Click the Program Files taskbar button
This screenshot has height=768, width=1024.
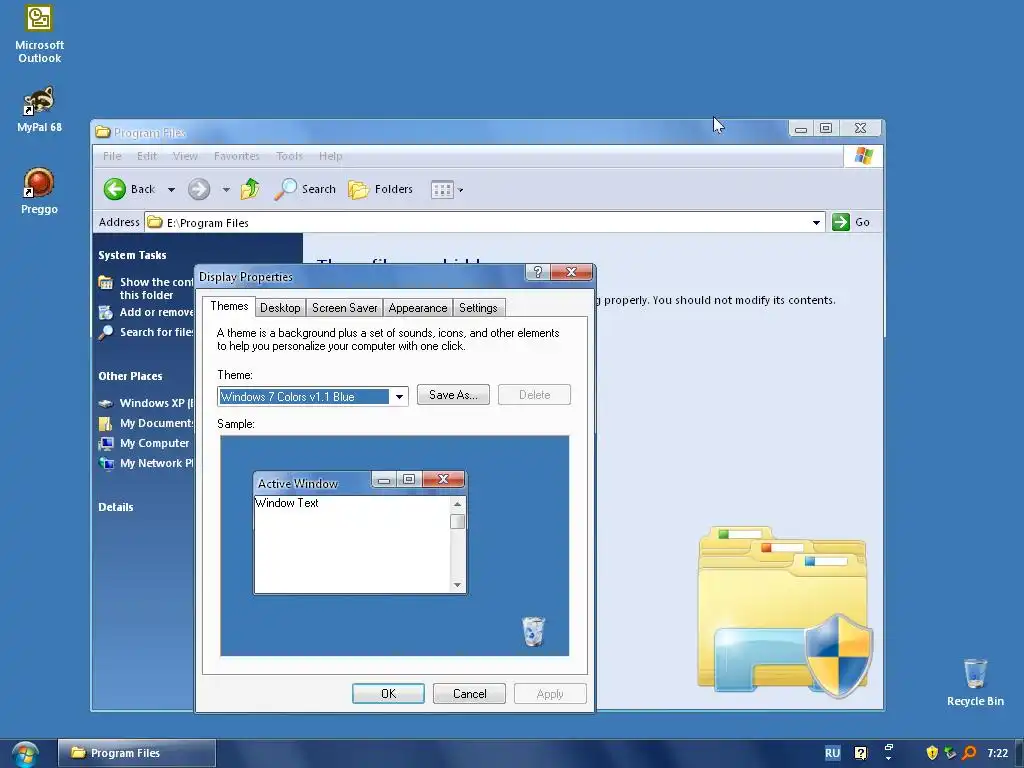(x=136, y=753)
